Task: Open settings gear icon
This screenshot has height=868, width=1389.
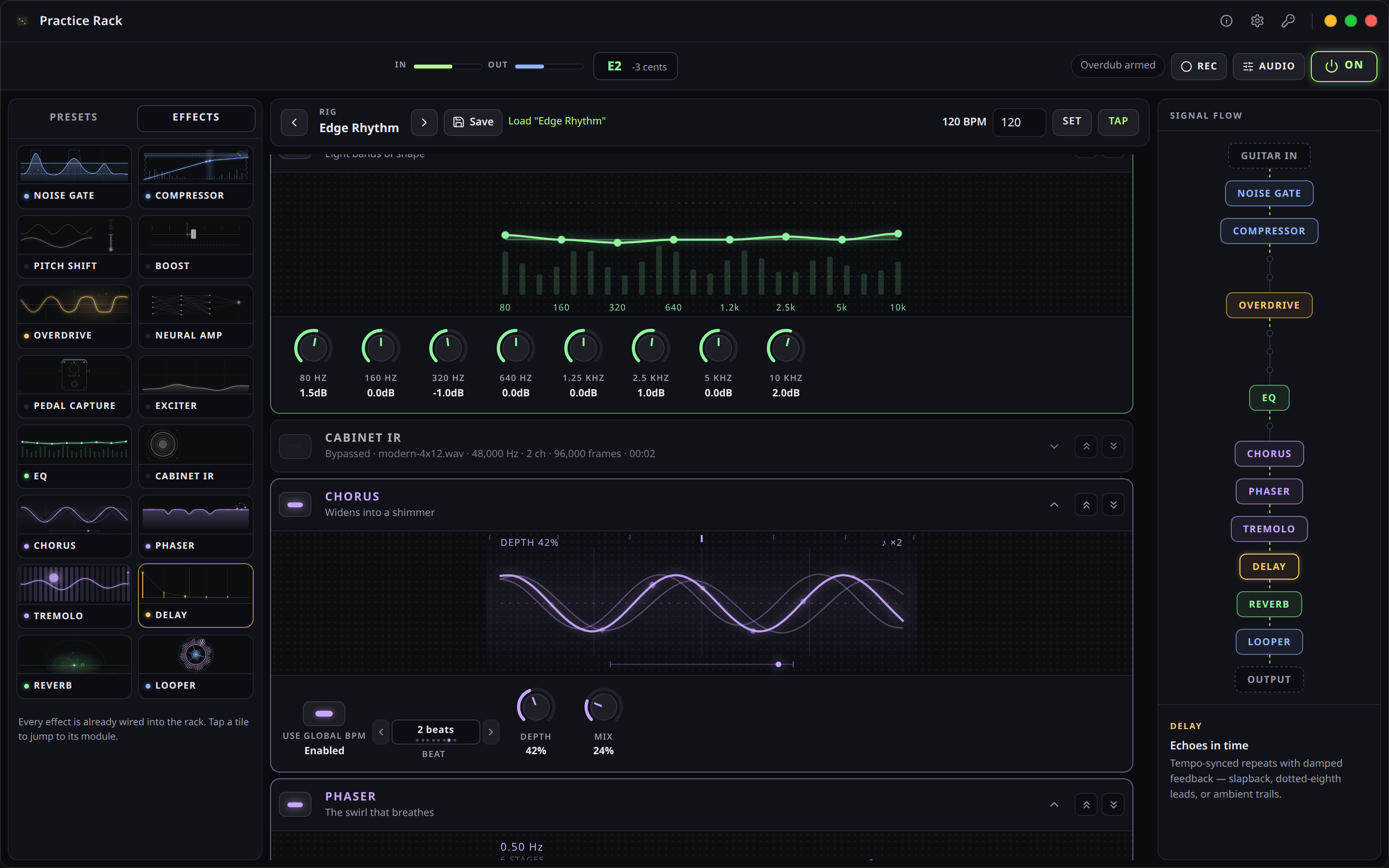Action: pos(1257,21)
